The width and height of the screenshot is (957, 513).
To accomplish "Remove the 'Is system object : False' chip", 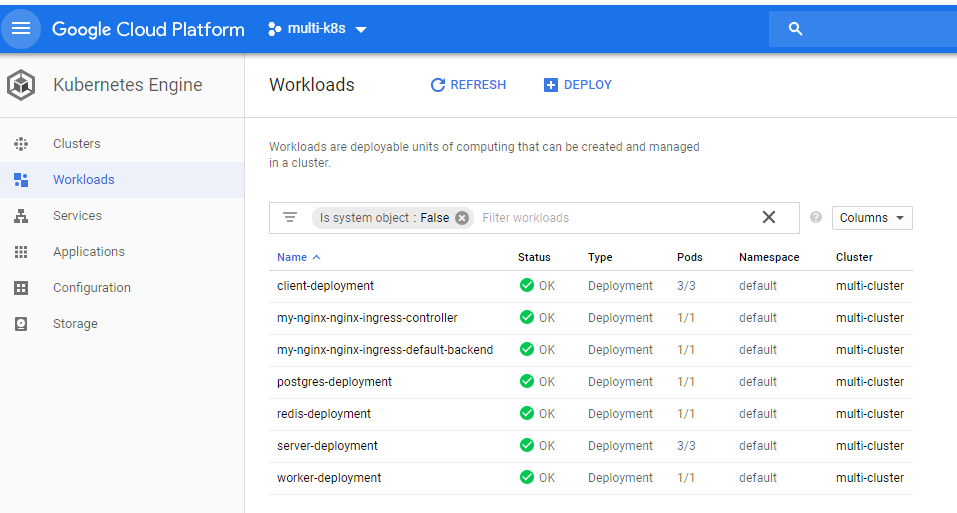I will [462, 218].
